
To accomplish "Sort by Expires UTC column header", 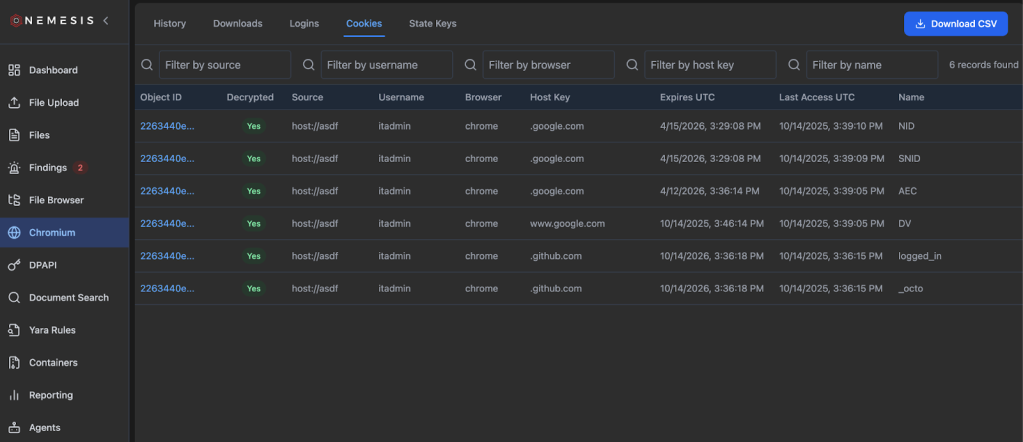I will click(687, 97).
